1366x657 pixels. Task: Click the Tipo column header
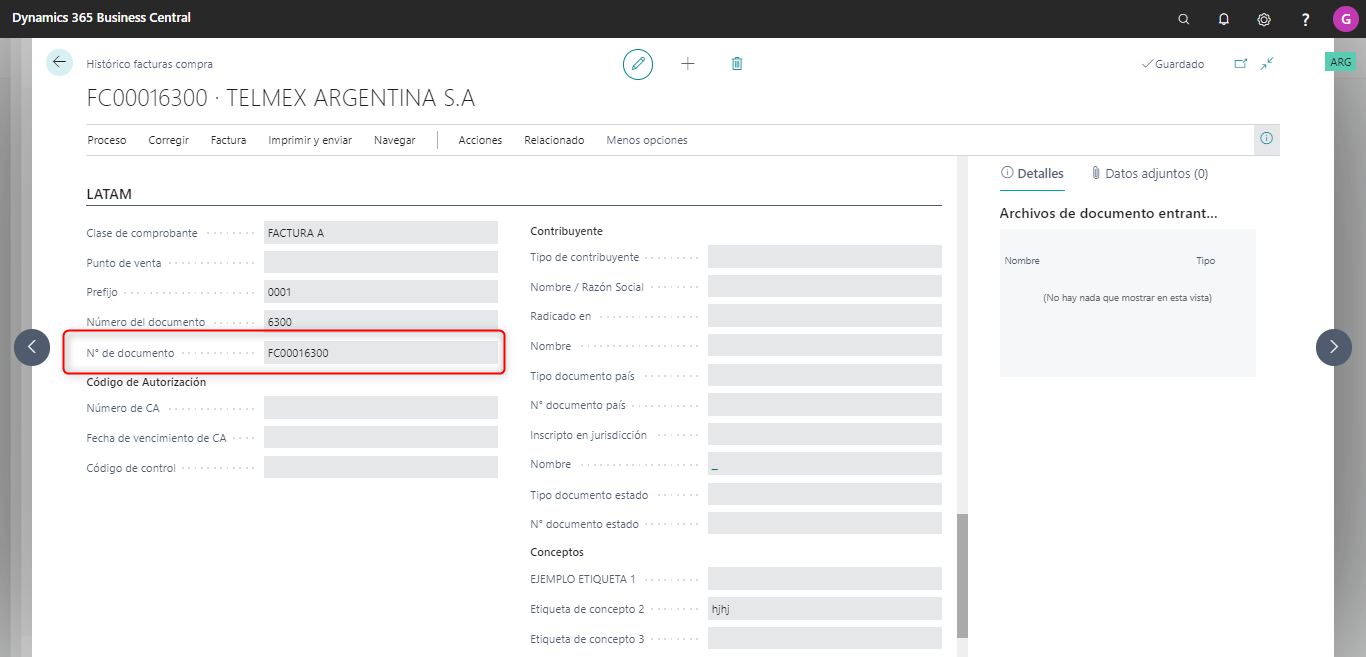point(1206,261)
